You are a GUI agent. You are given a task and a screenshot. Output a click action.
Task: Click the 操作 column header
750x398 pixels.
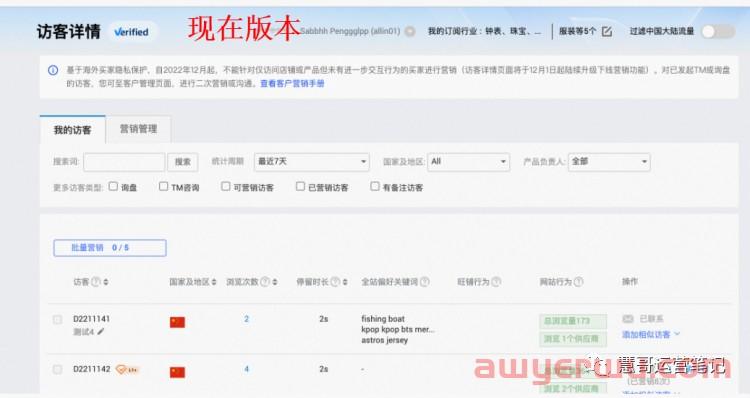pyautogui.click(x=630, y=282)
